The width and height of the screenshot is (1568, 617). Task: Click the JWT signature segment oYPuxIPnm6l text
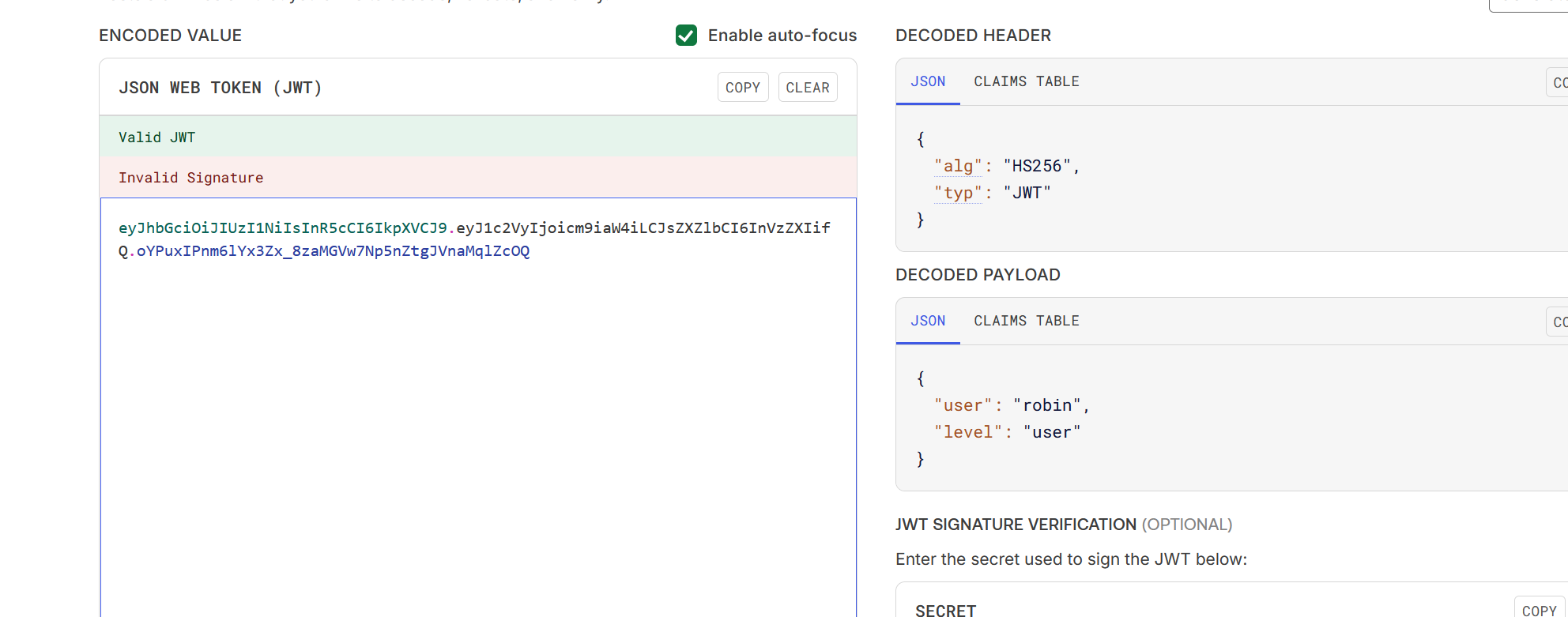point(333,251)
